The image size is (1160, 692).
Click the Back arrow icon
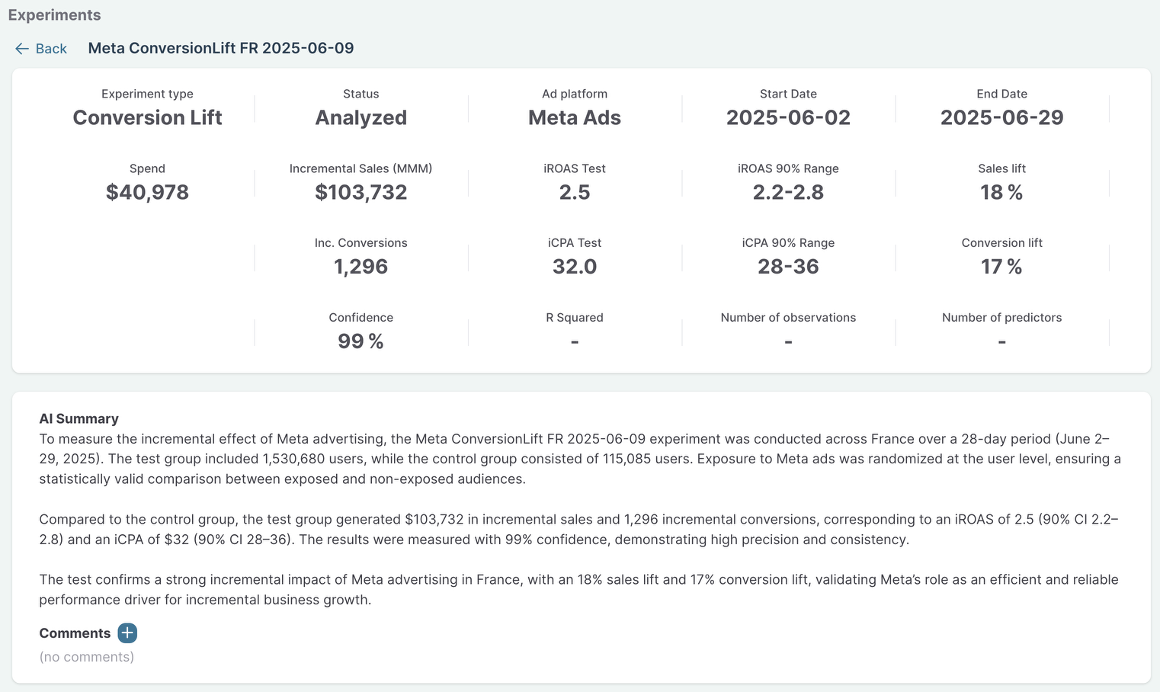22,48
